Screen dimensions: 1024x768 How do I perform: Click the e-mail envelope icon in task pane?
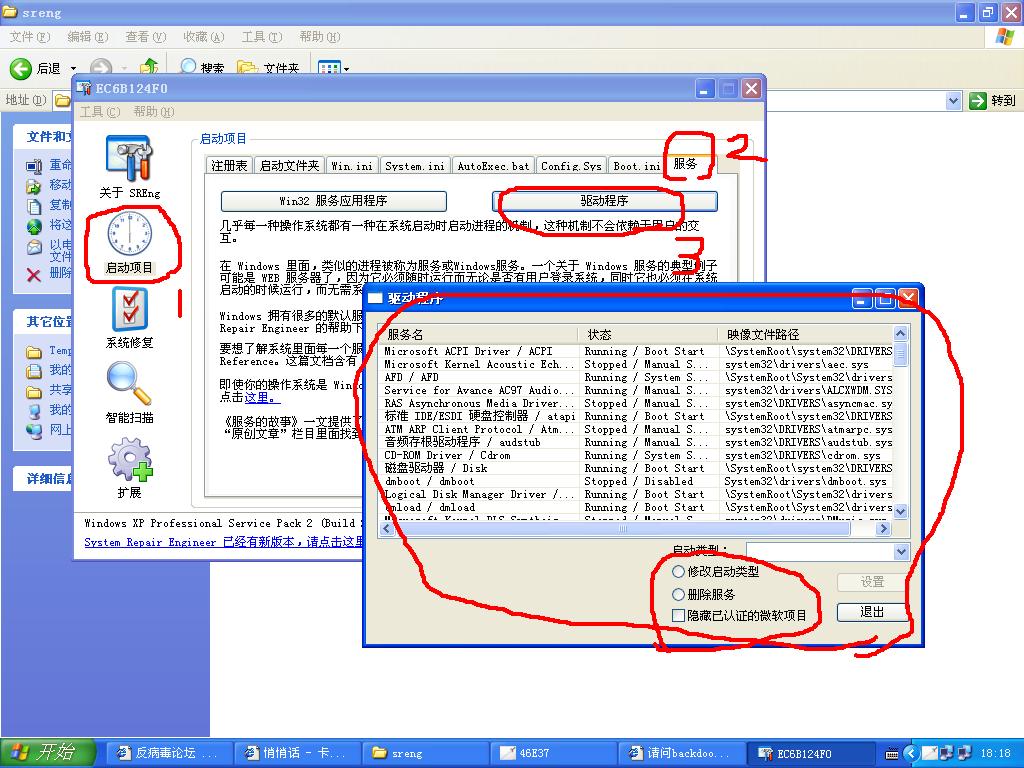coord(34,248)
